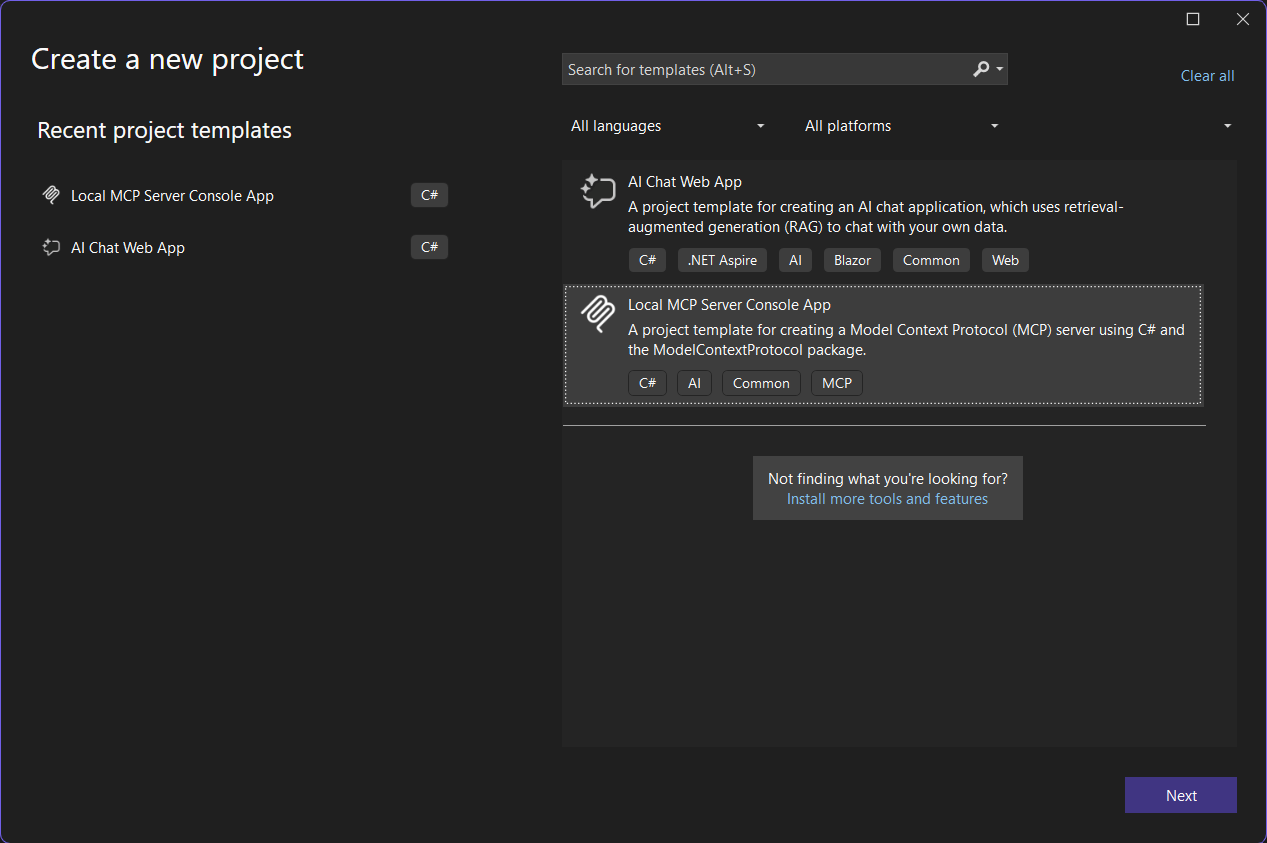Select Local MCP Server Console App template title
Image resolution: width=1267 pixels, height=843 pixels.
coord(729,305)
